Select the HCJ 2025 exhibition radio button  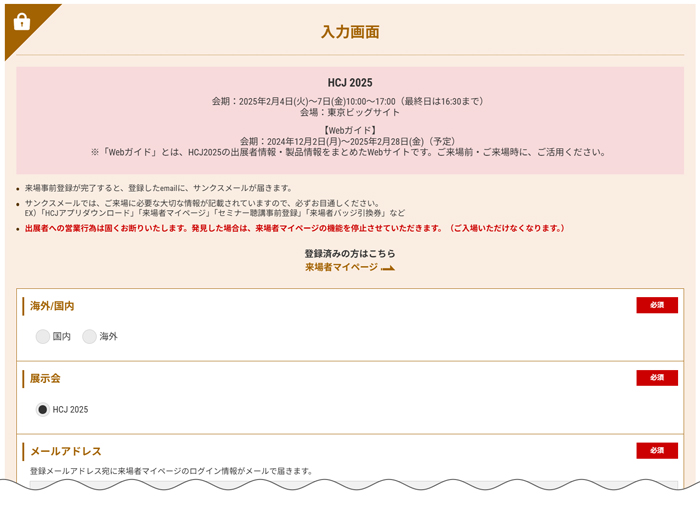[42, 409]
